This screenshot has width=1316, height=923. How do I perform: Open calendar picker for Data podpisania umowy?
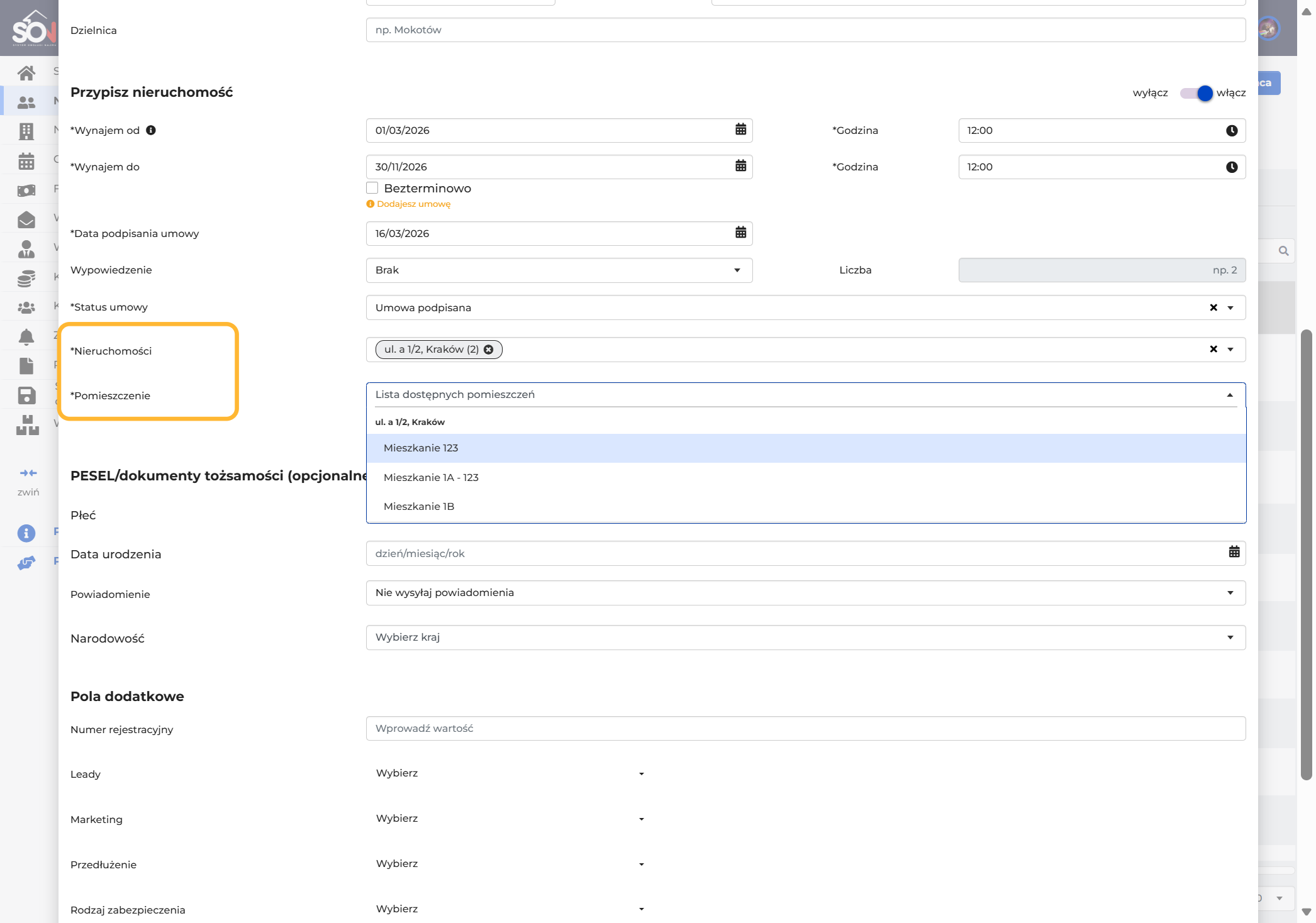coord(741,233)
